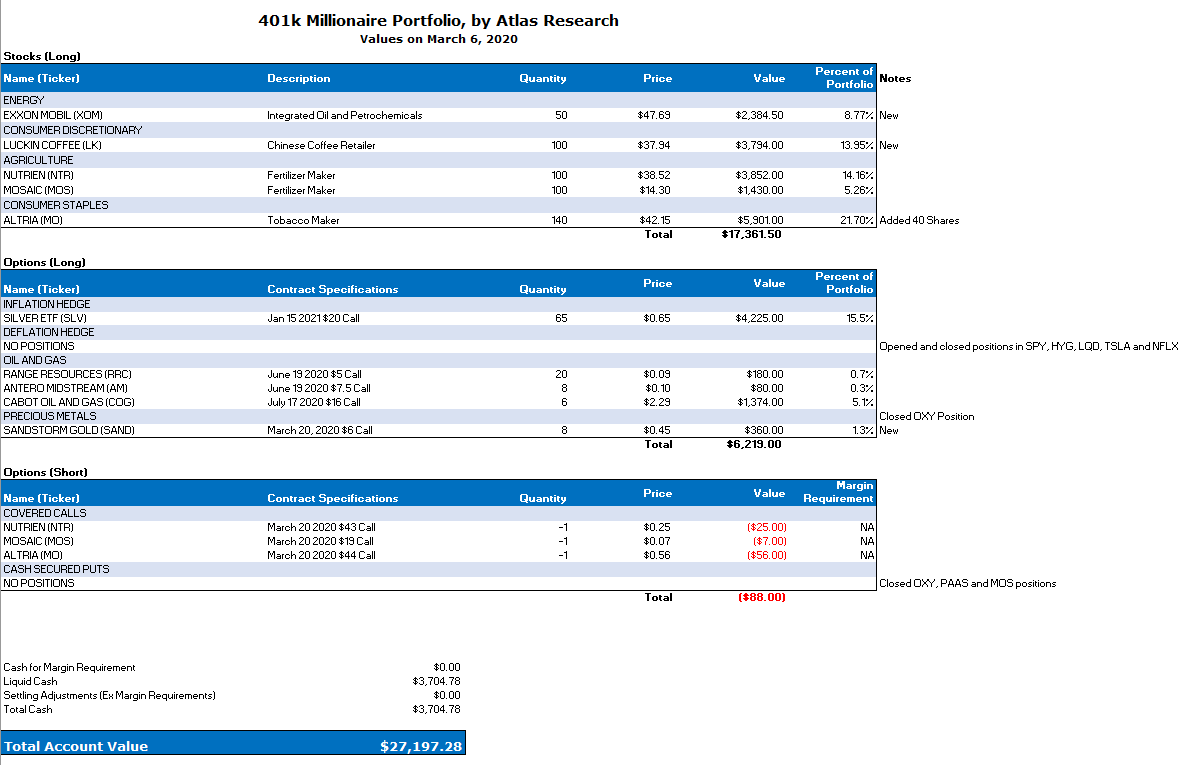The image size is (1195, 765).
Task: Click the Margin Requirement column header
Action: [838, 492]
